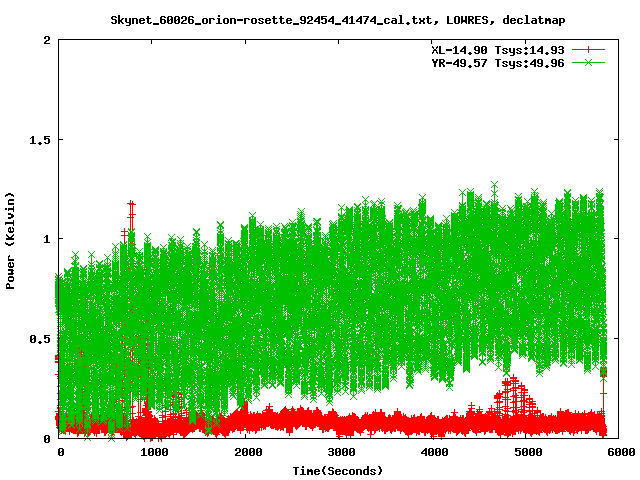Click the Time(Seconds) x-axis label

coord(338,471)
